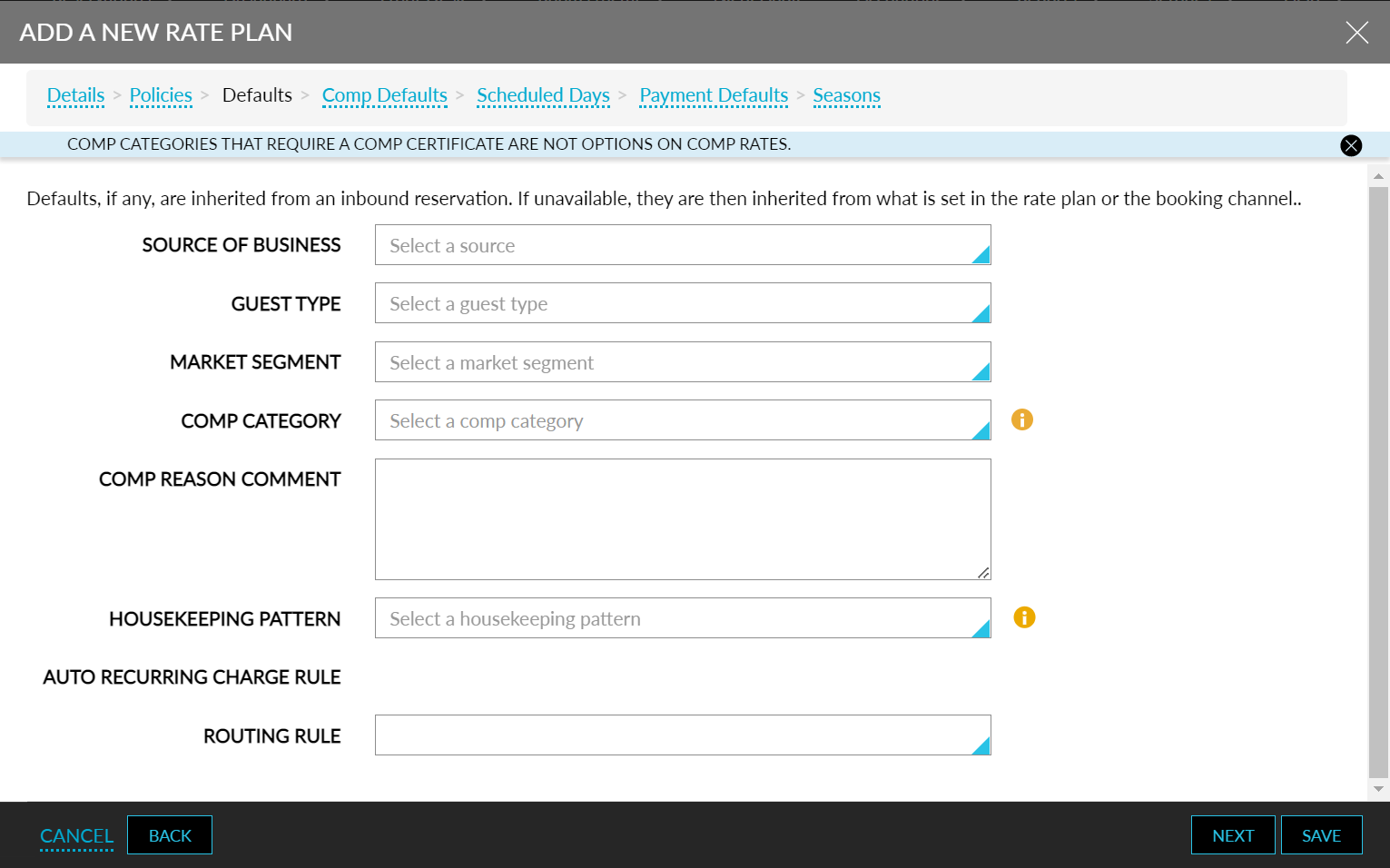The image size is (1390, 868).
Task: Close the Add a New Rate Plan dialog
Action: coord(1355,33)
